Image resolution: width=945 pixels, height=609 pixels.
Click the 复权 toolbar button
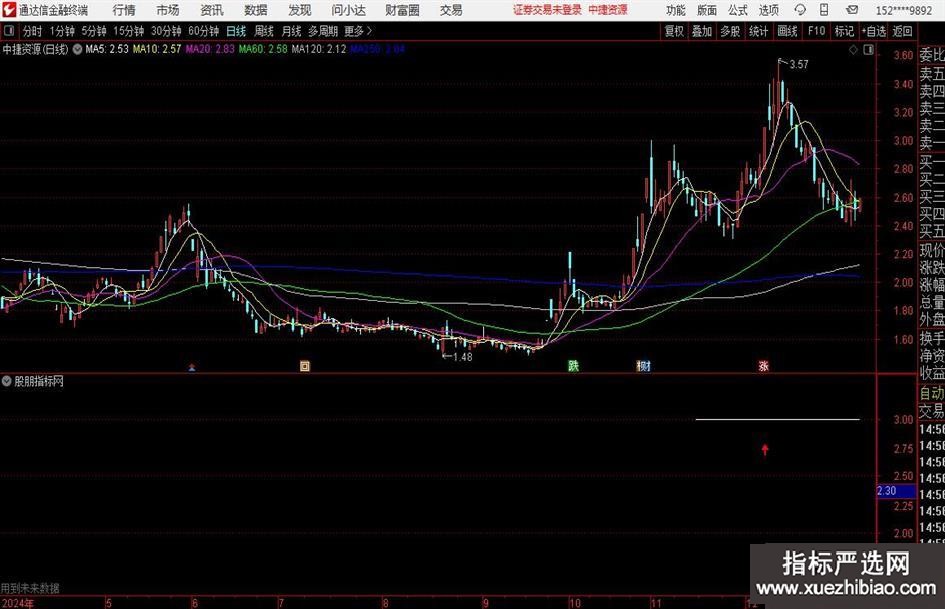(x=674, y=31)
